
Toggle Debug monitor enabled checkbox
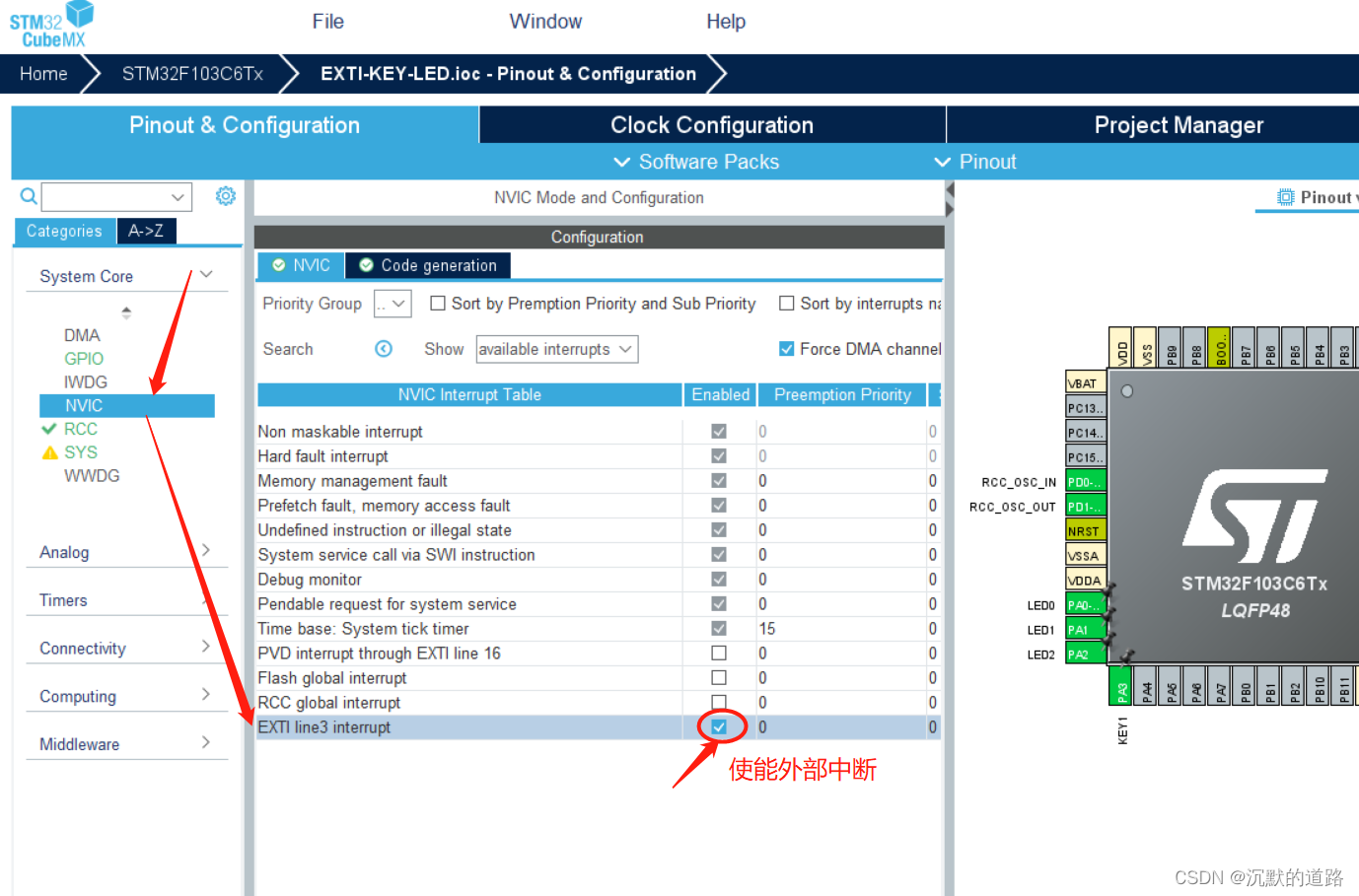[x=719, y=580]
